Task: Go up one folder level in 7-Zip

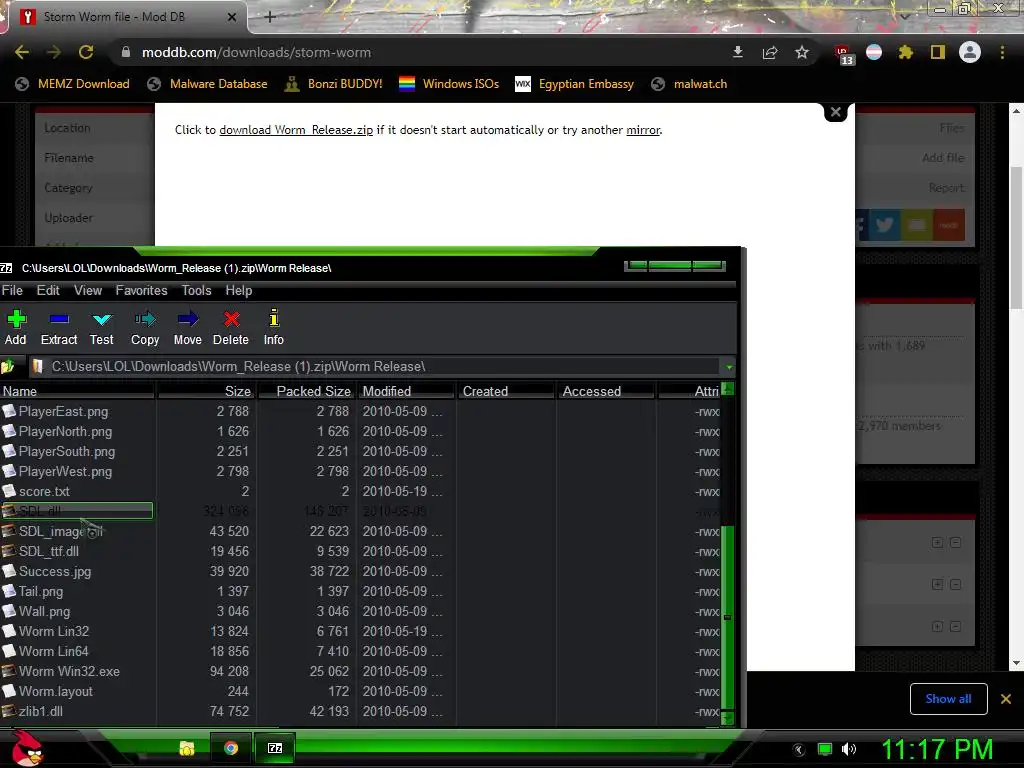Action: coord(8,366)
